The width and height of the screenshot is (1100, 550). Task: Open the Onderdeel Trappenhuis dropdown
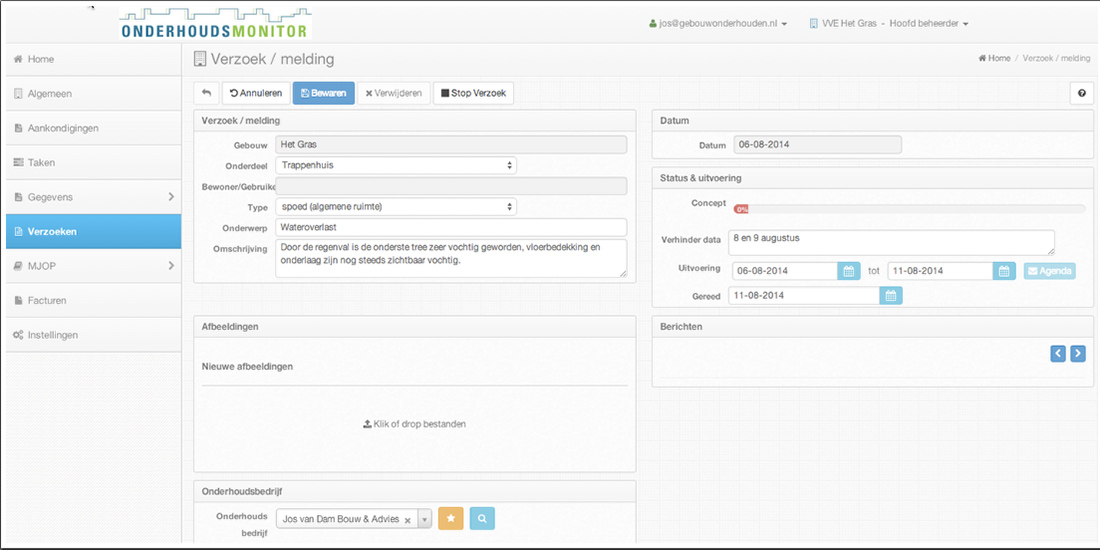coord(396,165)
